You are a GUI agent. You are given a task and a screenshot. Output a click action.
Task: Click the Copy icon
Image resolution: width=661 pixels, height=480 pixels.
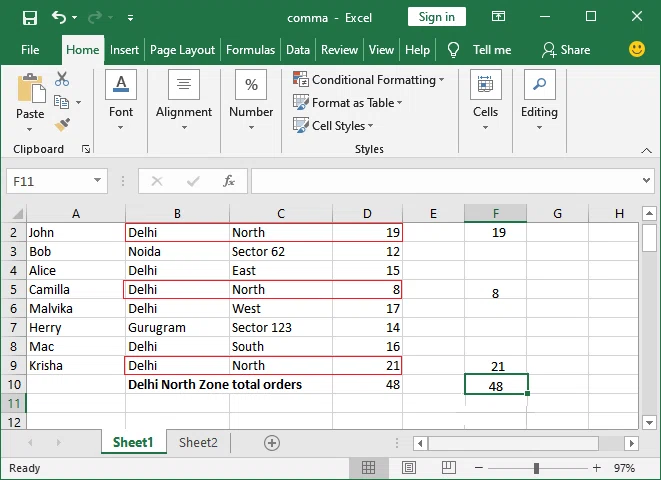pyautogui.click(x=62, y=102)
